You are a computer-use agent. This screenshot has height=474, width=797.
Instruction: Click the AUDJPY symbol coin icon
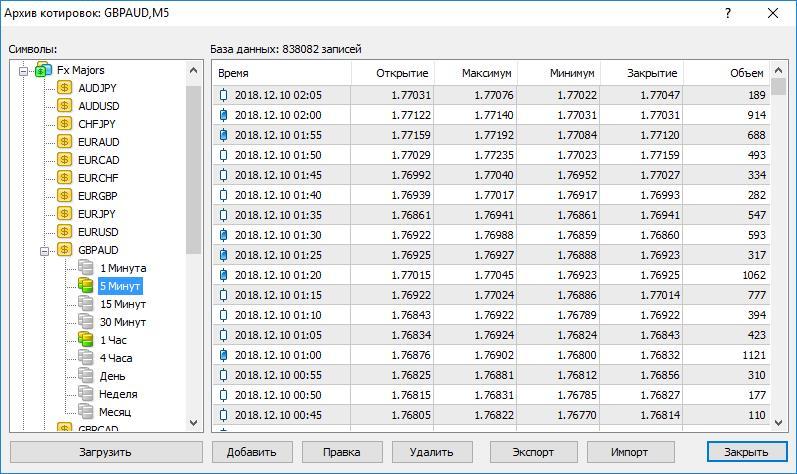tap(66, 88)
